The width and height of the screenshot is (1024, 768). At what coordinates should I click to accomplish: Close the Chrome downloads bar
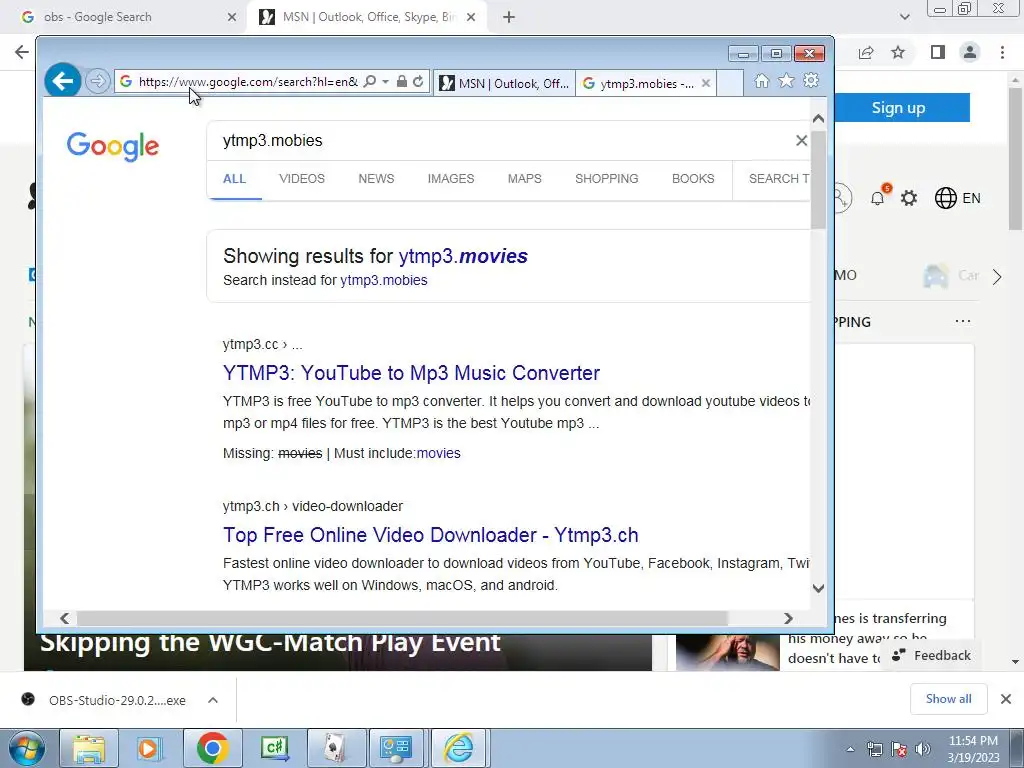click(x=1006, y=699)
